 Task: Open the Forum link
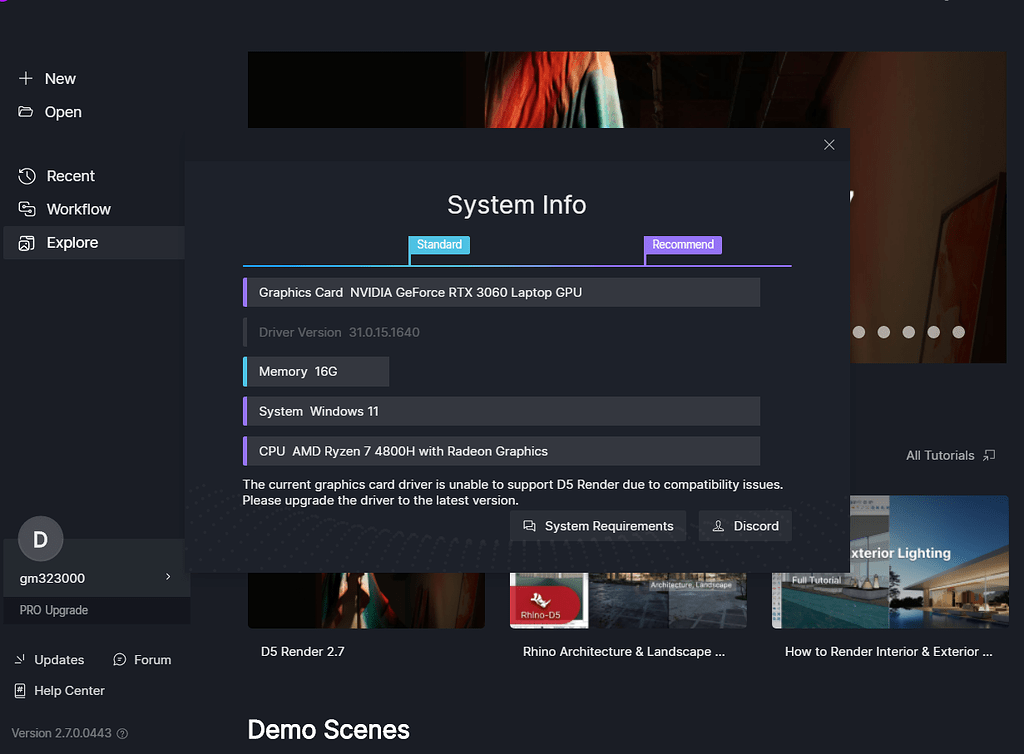(142, 660)
